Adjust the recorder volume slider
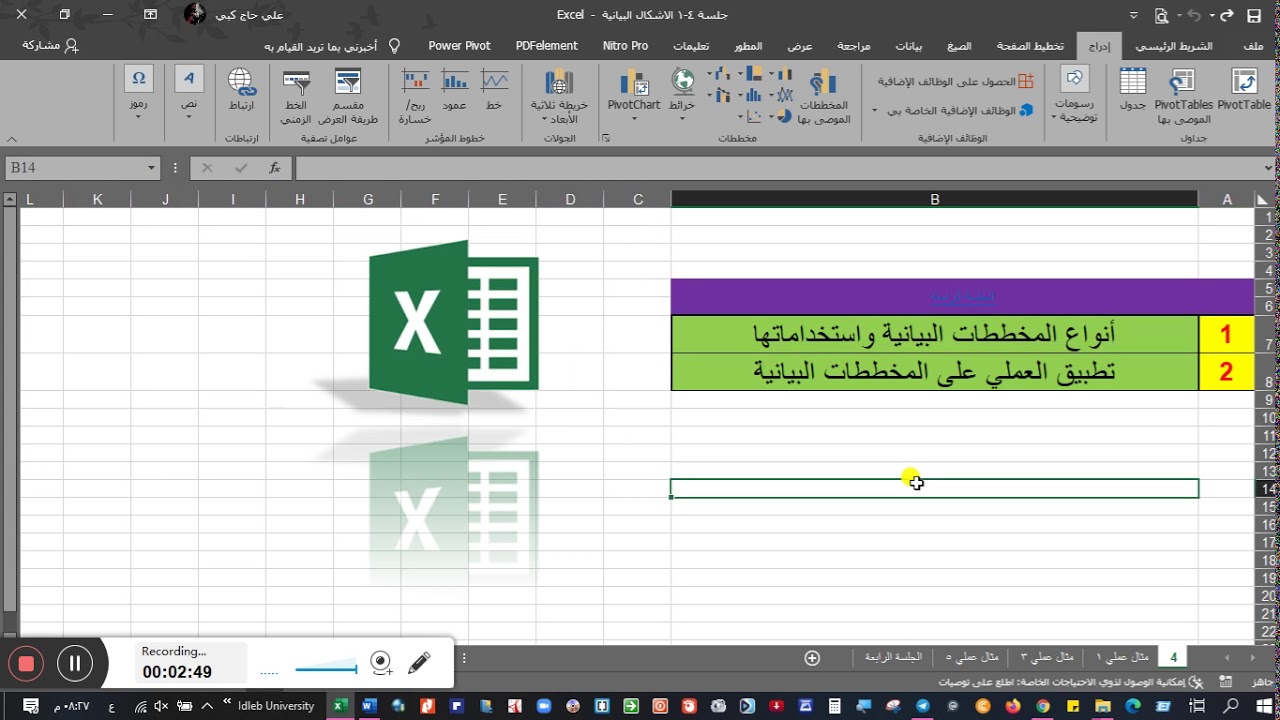The image size is (1280, 720). (x=327, y=668)
